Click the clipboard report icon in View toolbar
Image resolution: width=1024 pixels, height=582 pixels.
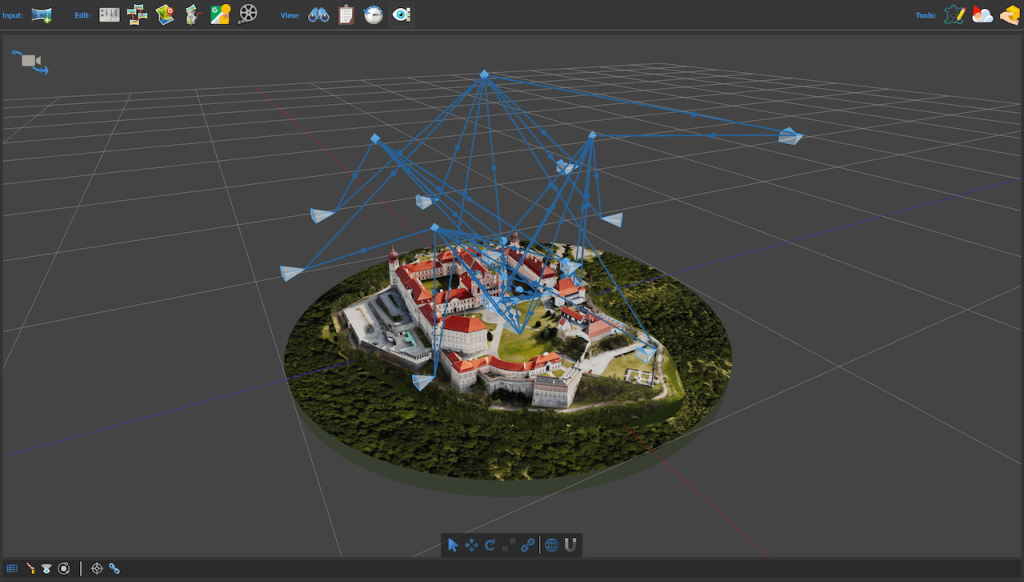(345, 14)
